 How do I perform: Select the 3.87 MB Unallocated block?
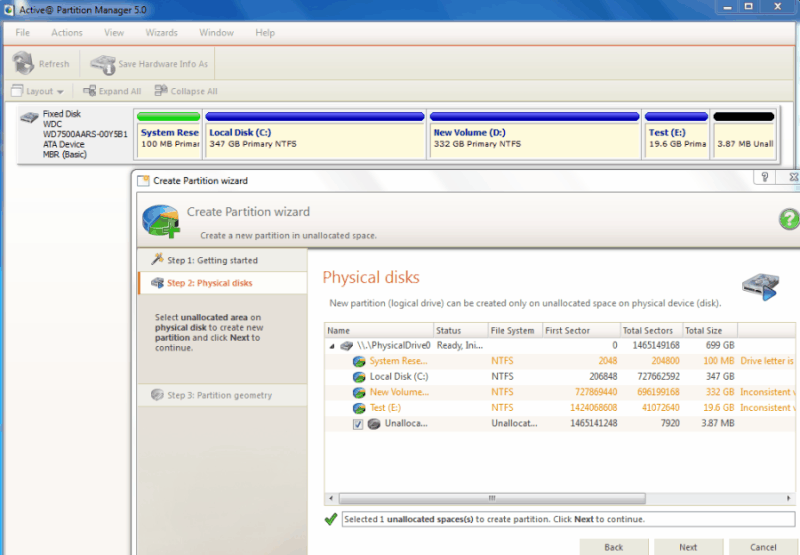(x=744, y=134)
